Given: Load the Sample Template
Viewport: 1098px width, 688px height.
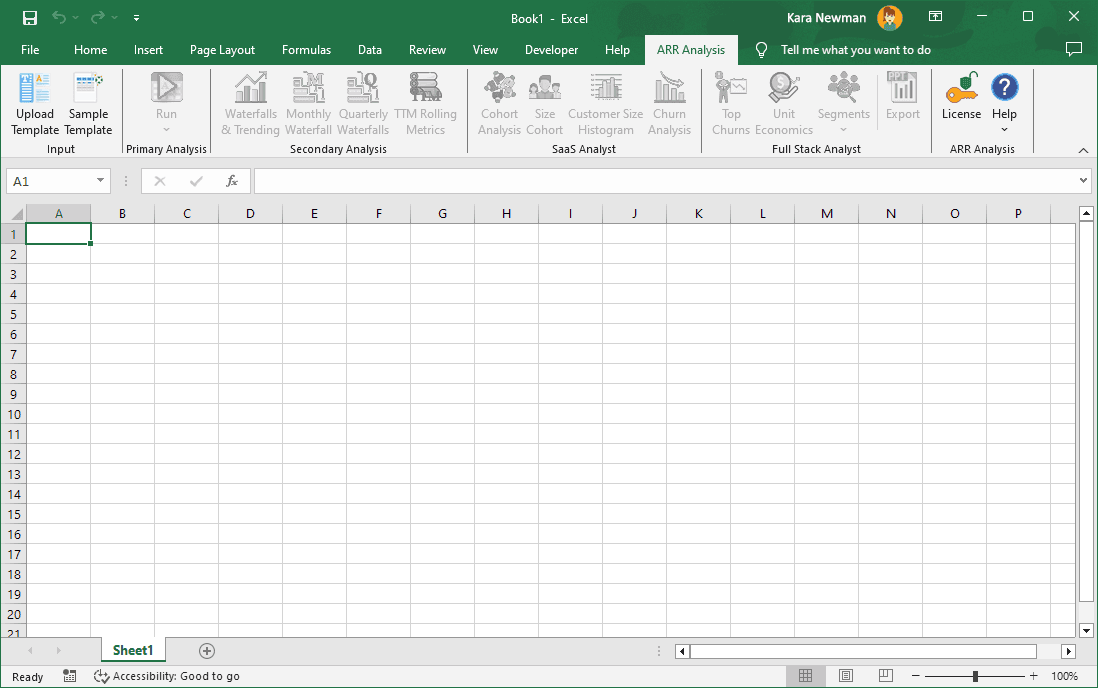Looking at the screenshot, I should [88, 104].
